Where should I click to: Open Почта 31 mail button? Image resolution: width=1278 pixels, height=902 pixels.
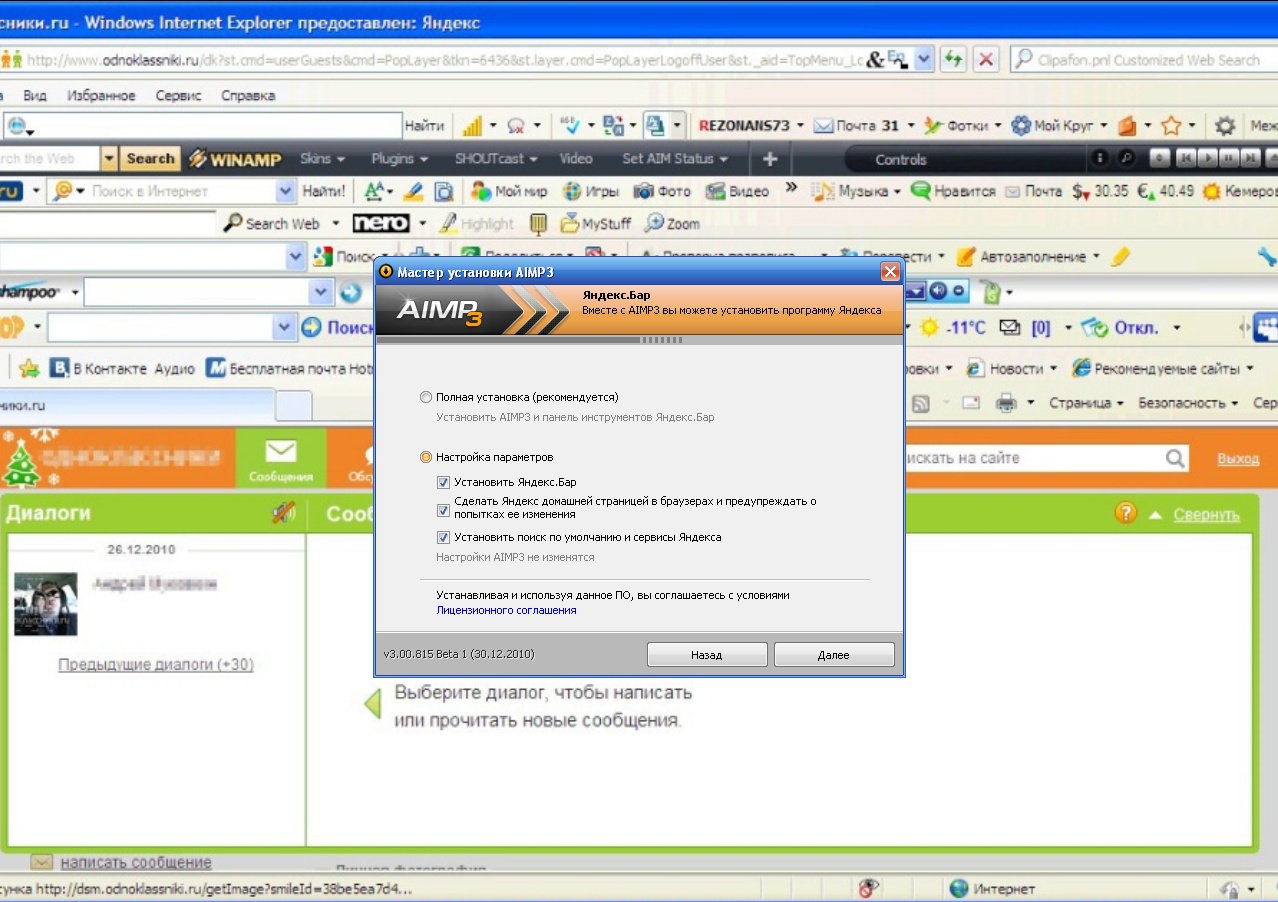(x=864, y=126)
